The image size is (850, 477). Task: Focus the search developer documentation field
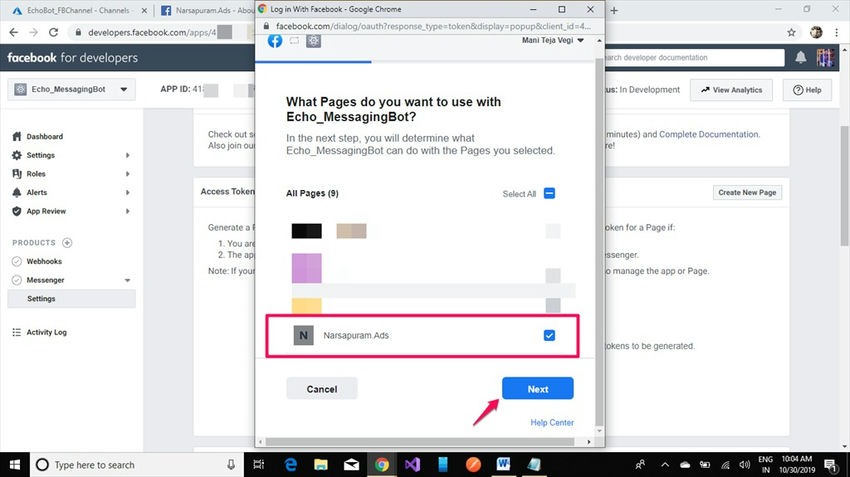(x=694, y=57)
